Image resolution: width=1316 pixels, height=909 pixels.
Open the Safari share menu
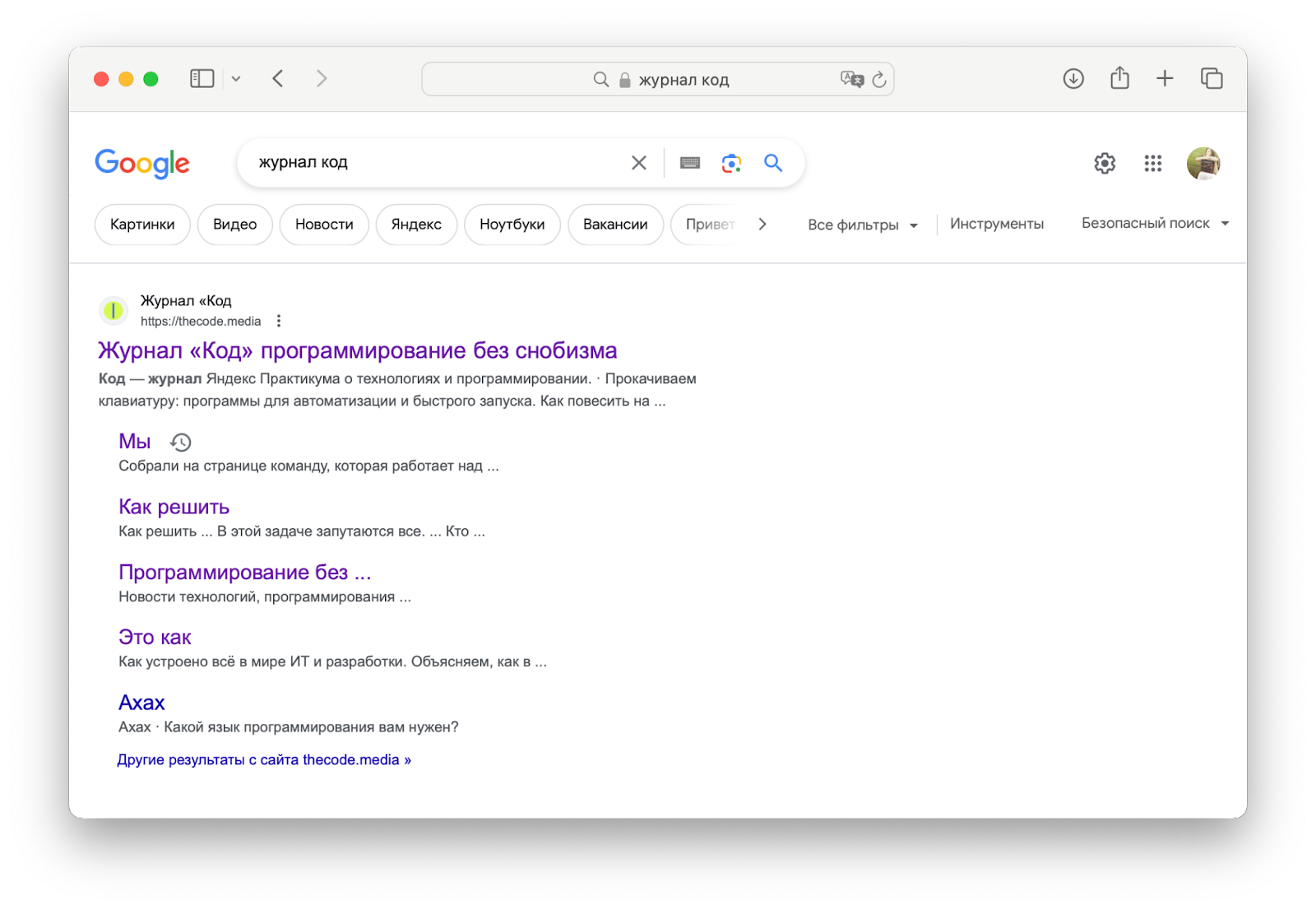[1119, 79]
